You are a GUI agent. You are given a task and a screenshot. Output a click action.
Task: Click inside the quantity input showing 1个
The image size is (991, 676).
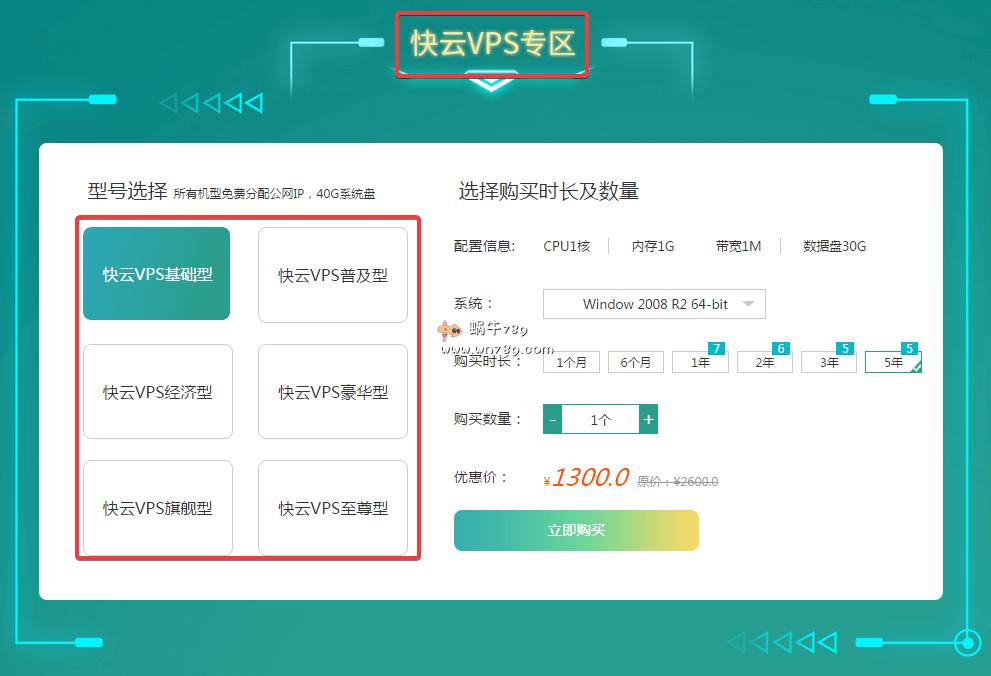pyautogui.click(x=600, y=418)
